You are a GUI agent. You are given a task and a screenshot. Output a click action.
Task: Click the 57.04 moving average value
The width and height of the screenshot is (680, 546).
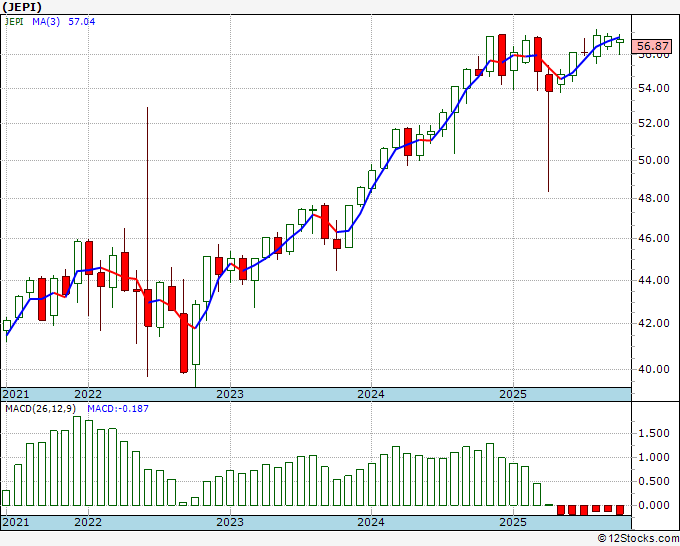tap(82, 21)
